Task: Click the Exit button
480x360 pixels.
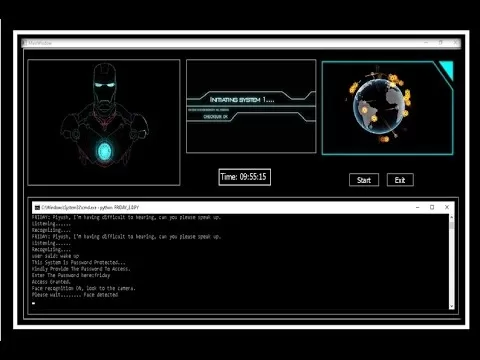Action: pos(400,180)
